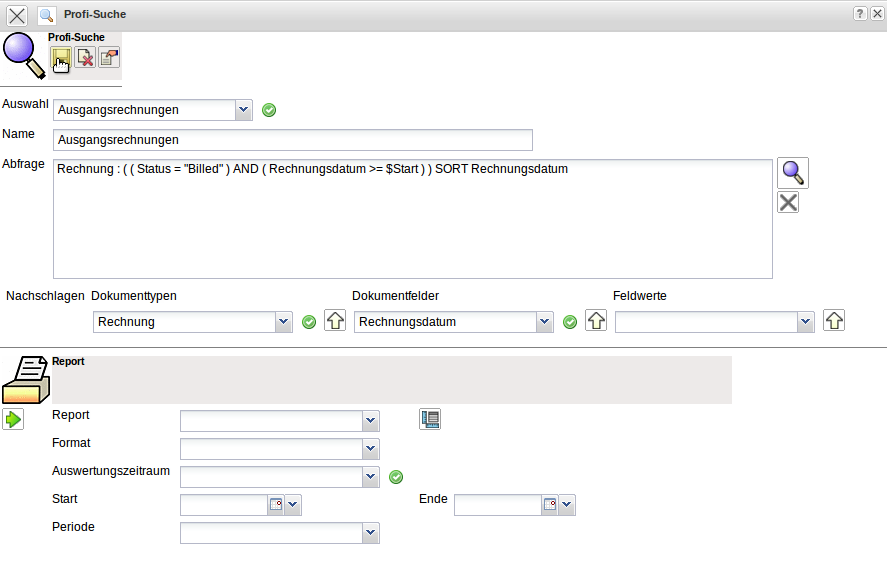This screenshot has width=887, height=565.
Task: Insert Dokumenttypen value using its up arrow
Action: click(x=335, y=321)
